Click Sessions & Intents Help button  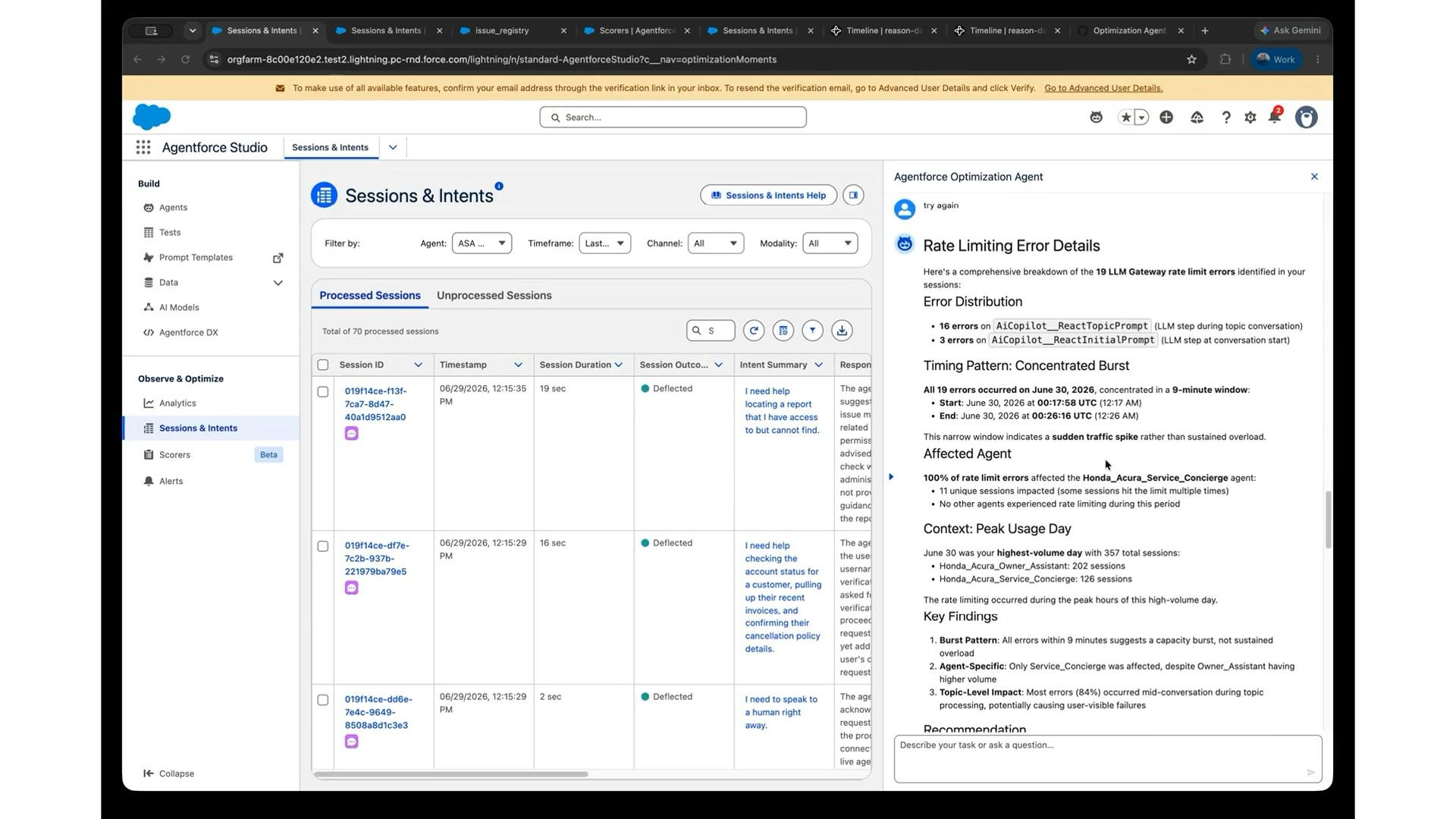pyautogui.click(x=768, y=196)
